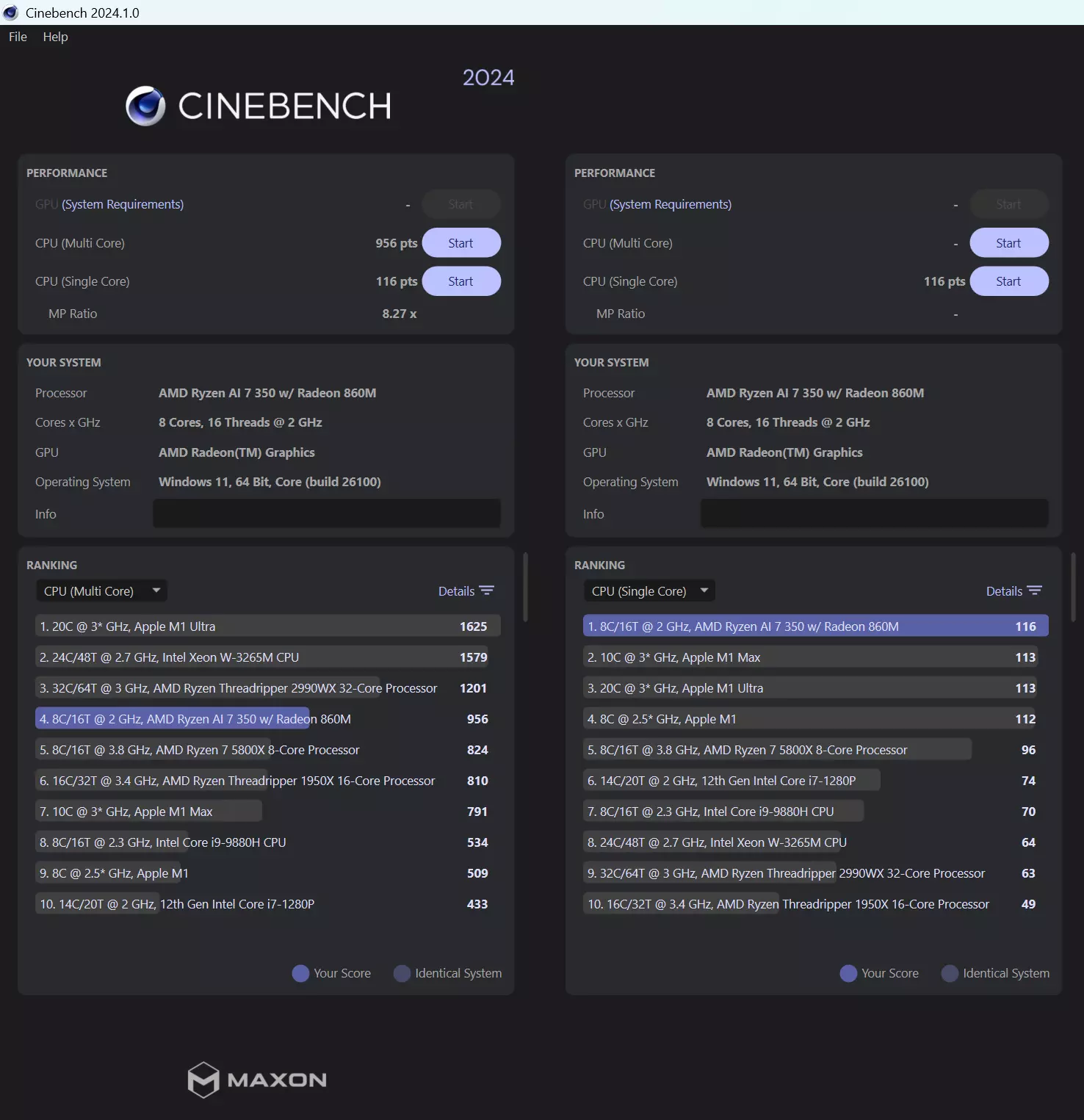Image resolution: width=1084 pixels, height=1120 pixels.
Task: Select the Apple M1 Max 113 single-core row
Action: (816, 657)
